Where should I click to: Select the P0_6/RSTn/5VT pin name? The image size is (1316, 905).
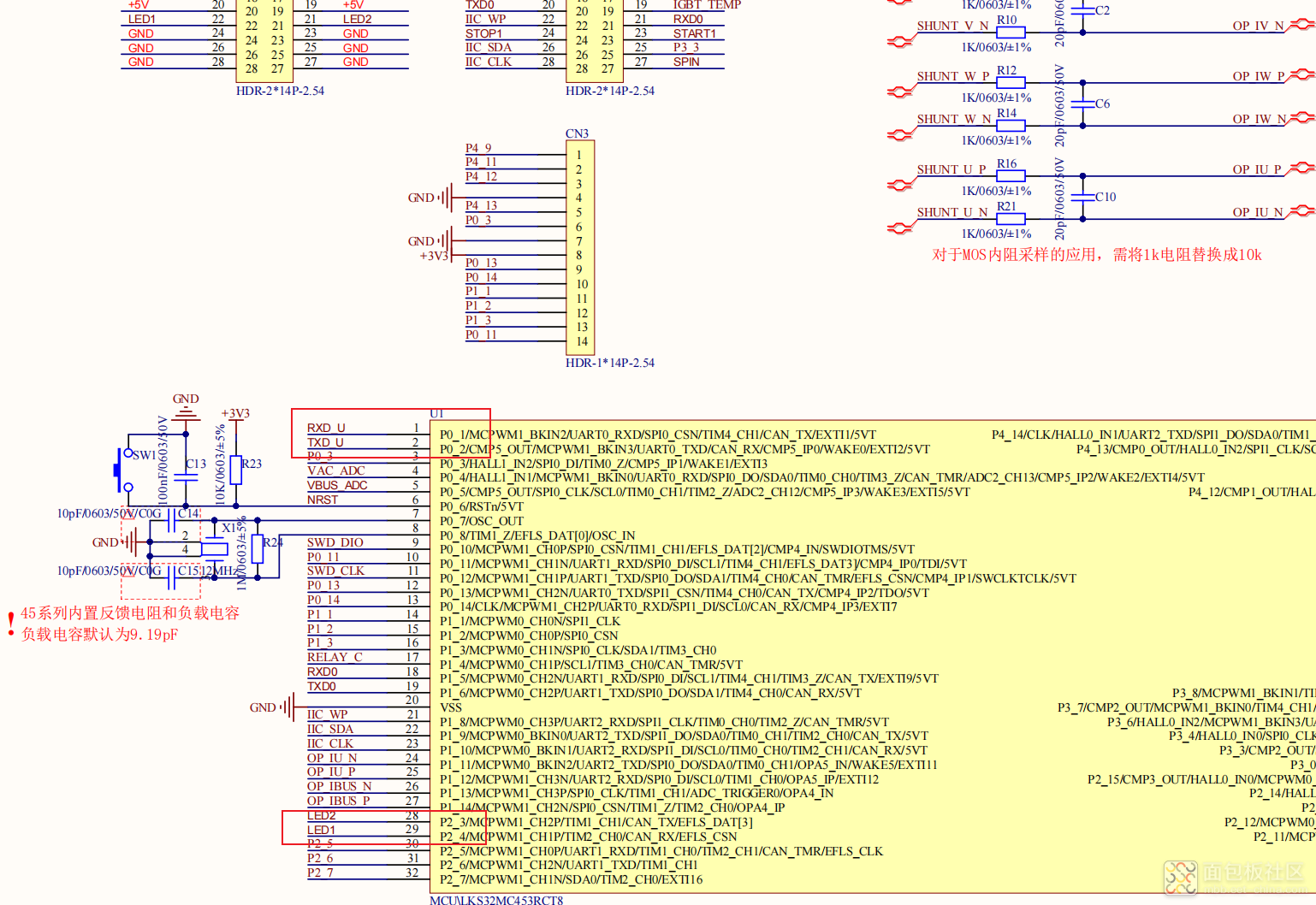pos(482,506)
